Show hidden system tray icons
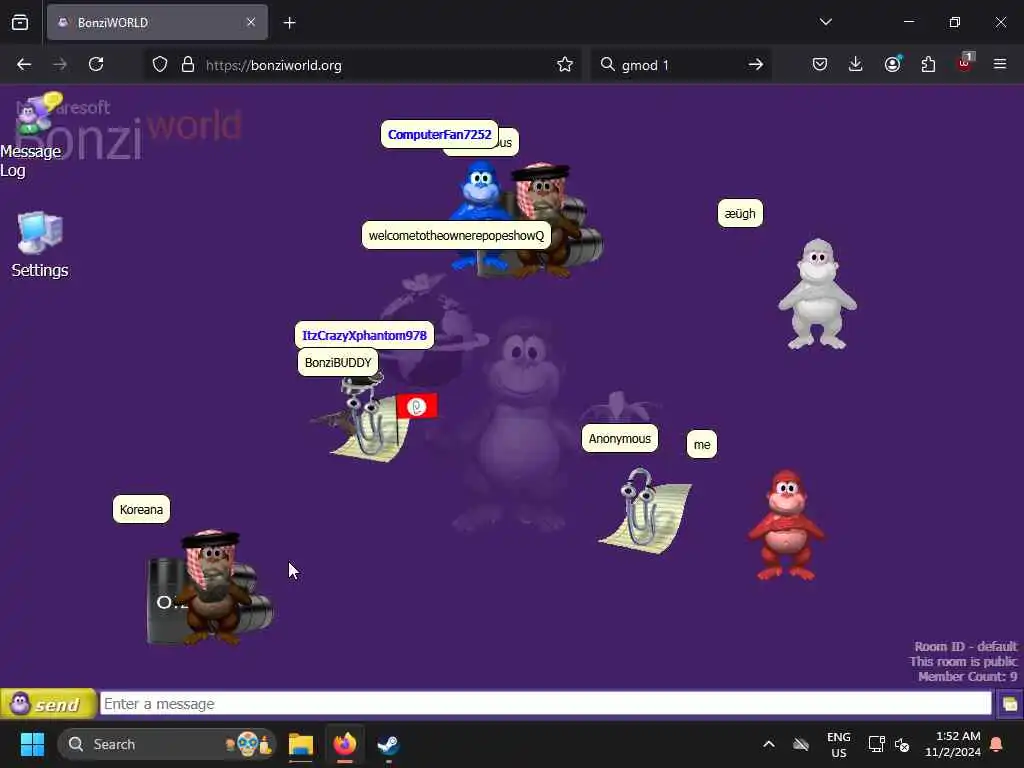The height and width of the screenshot is (768, 1024). click(x=769, y=744)
